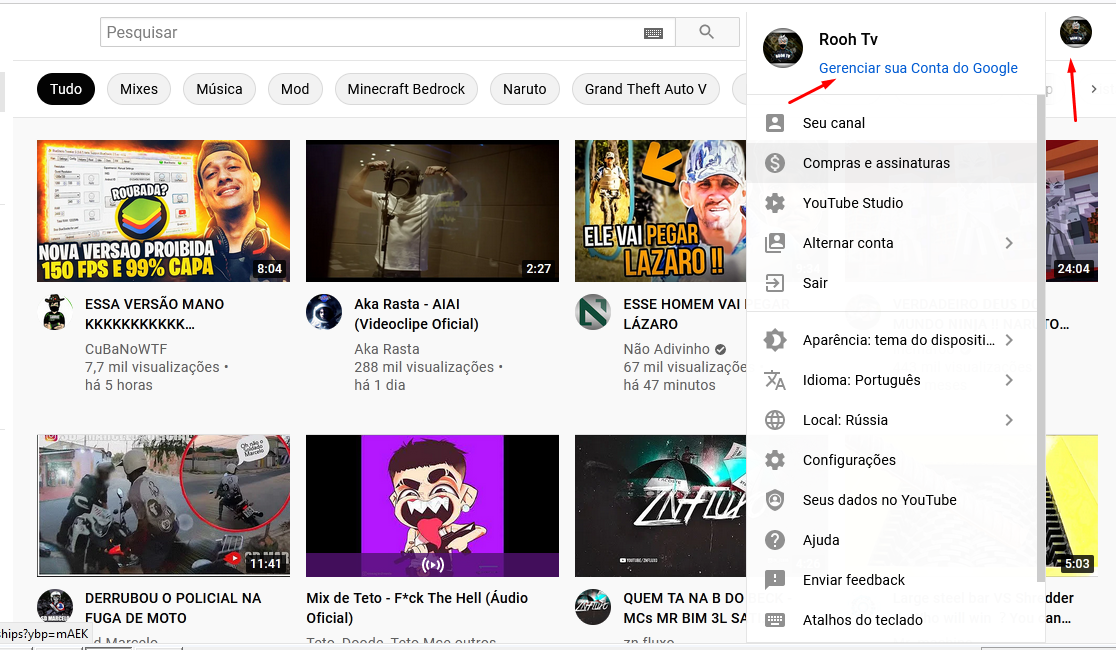This screenshot has height=650, width=1116.
Task: Open the CuBaNoWTF channel avatar
Action: pyautogui.click(x=55, y=312)
